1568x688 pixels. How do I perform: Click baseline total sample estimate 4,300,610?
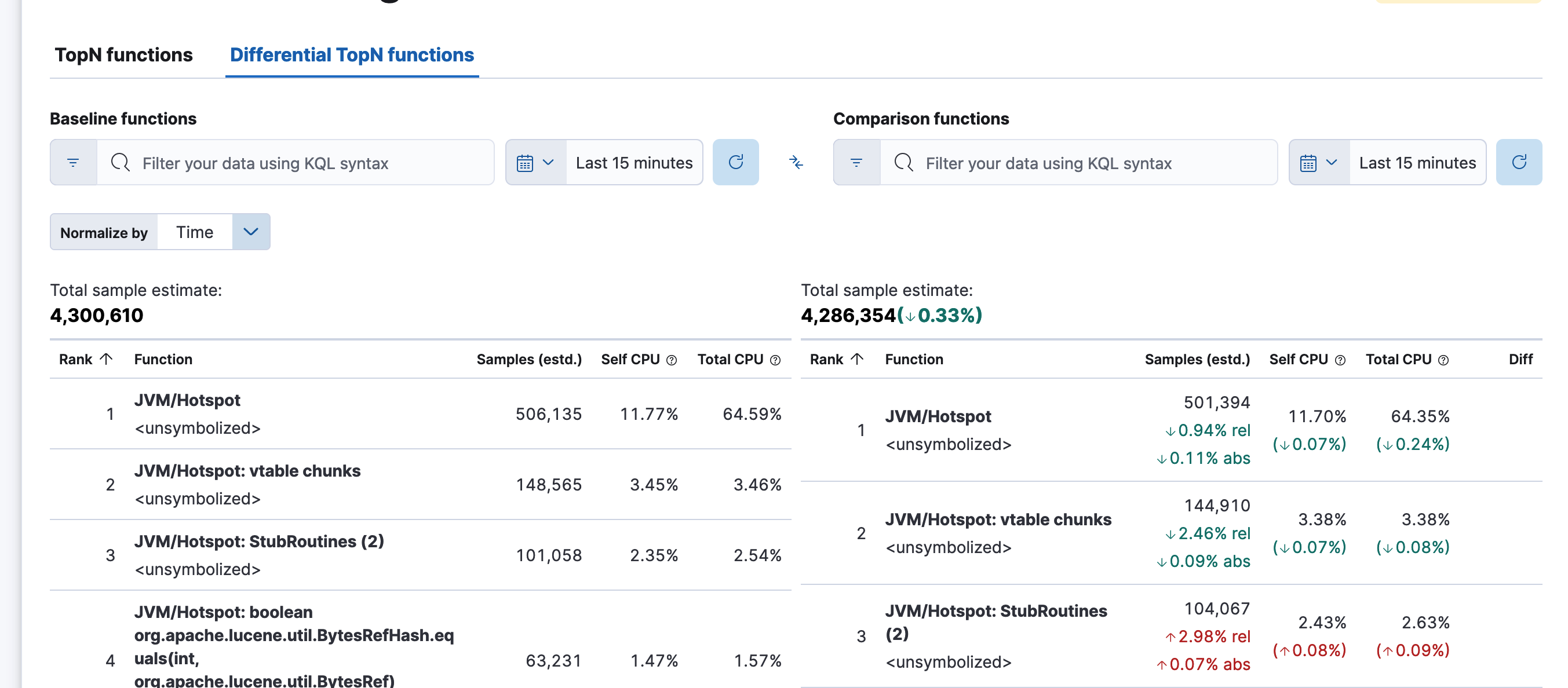tap(97, 315)
